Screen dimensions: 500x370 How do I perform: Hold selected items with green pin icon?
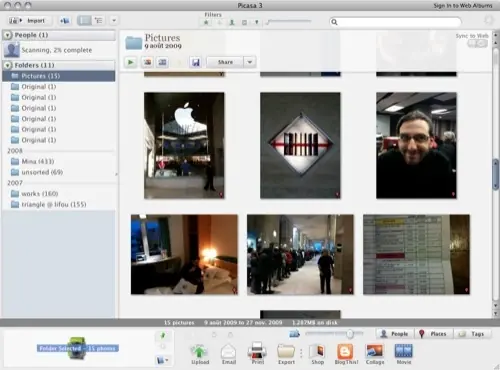(x=163, y=335)
